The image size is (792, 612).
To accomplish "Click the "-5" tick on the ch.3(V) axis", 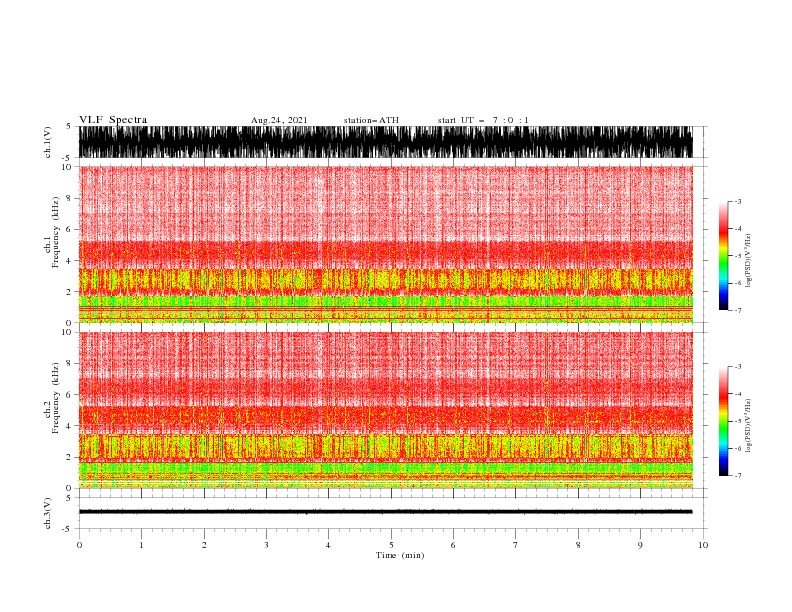I will pyautogui.click(x=68, y=529).
